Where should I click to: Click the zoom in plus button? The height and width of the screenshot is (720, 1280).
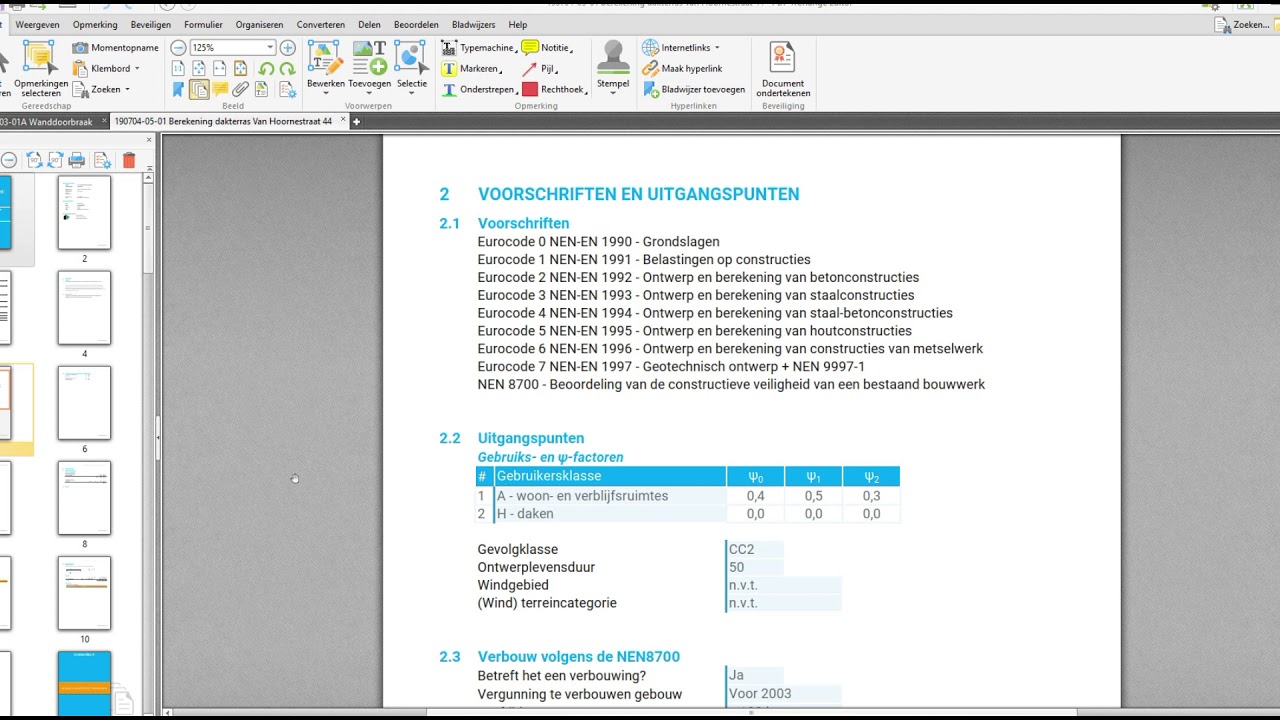click(287, 48)
